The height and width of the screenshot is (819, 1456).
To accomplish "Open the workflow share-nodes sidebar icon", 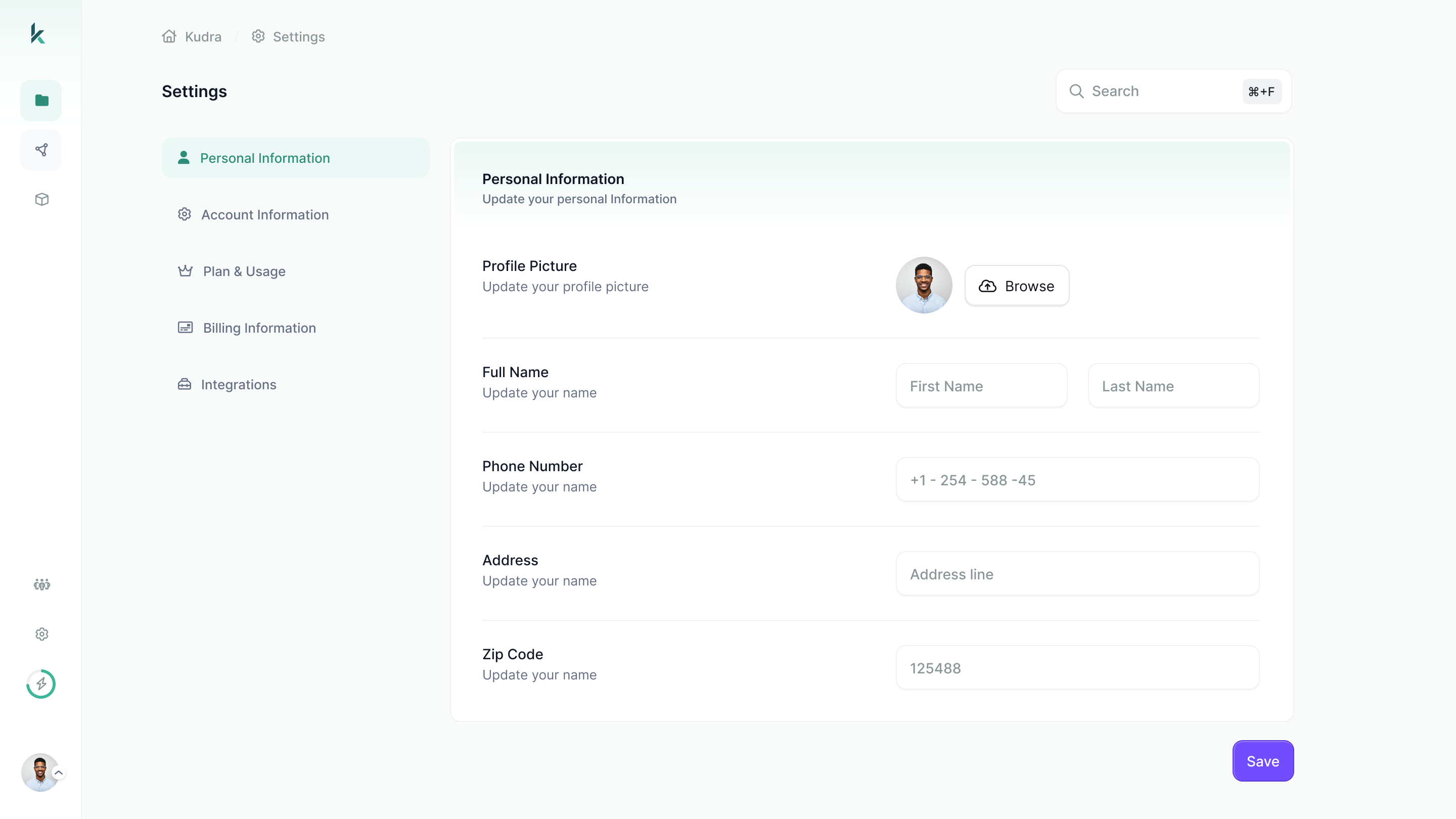I will [x=41, y=150].
